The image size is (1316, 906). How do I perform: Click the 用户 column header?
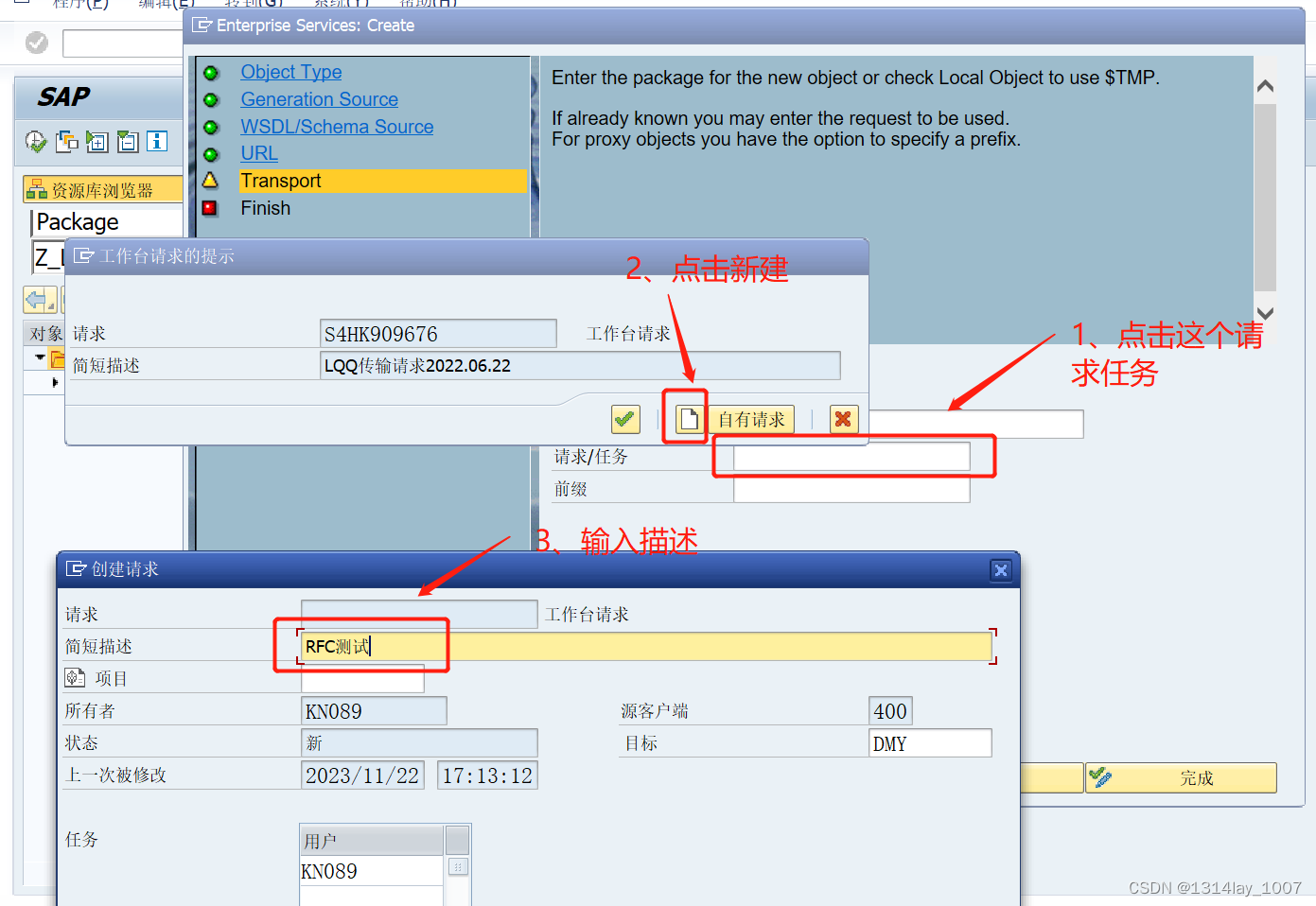pos(371,841)
